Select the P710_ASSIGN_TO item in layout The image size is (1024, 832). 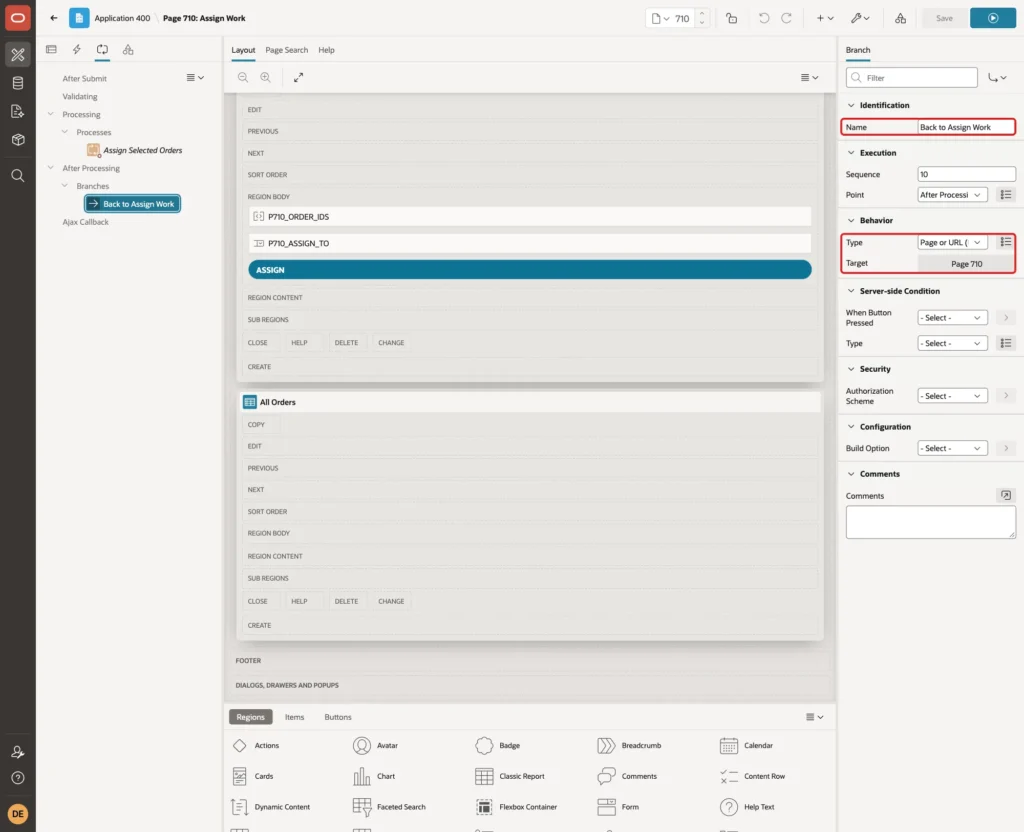530,244
